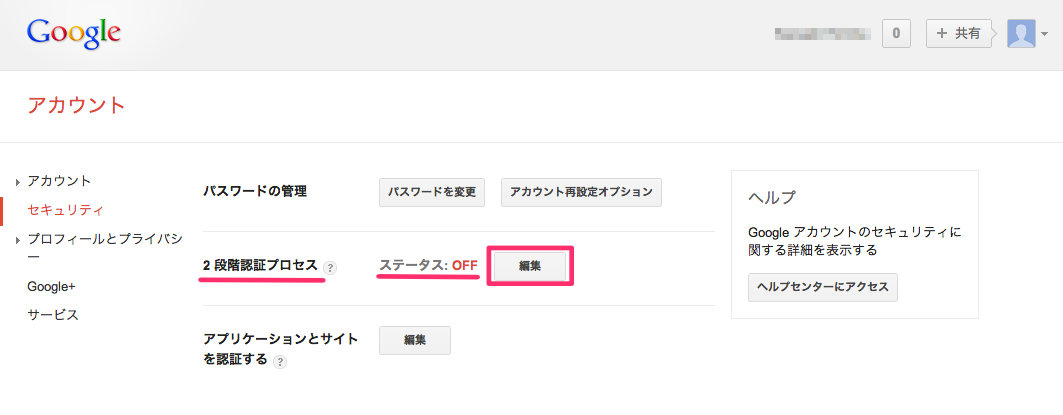Select セキュリティ in the sidebar
This screenshot has height=415, width=1063.
(x=66, y=210)
